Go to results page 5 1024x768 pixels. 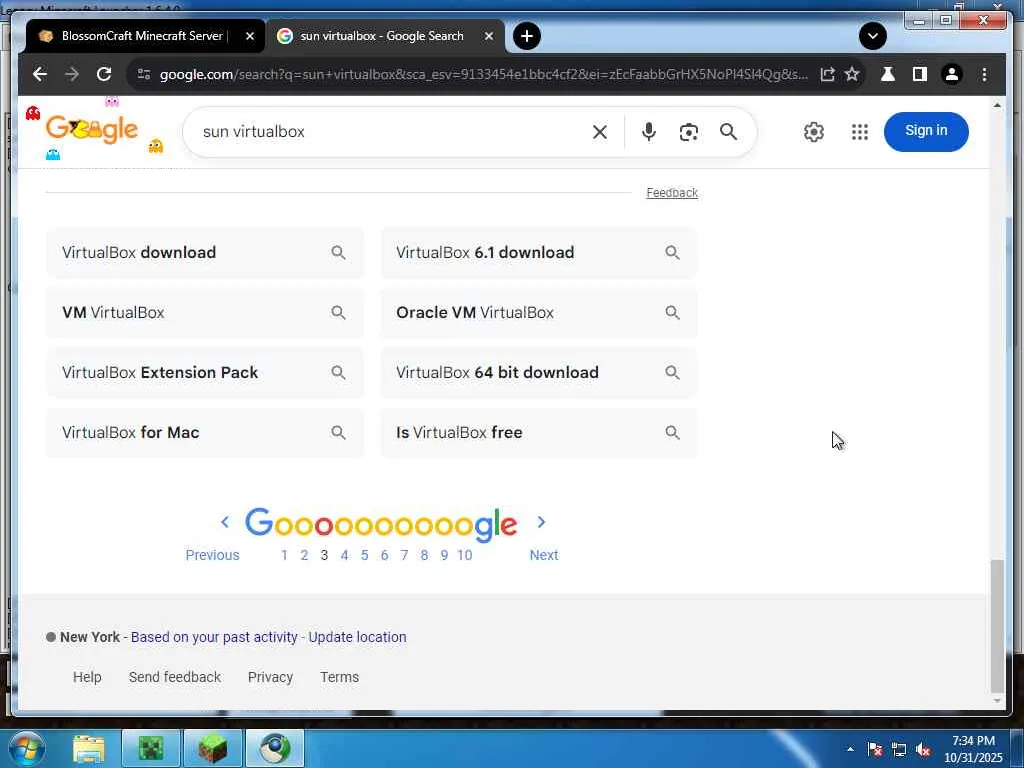point(364,555)
